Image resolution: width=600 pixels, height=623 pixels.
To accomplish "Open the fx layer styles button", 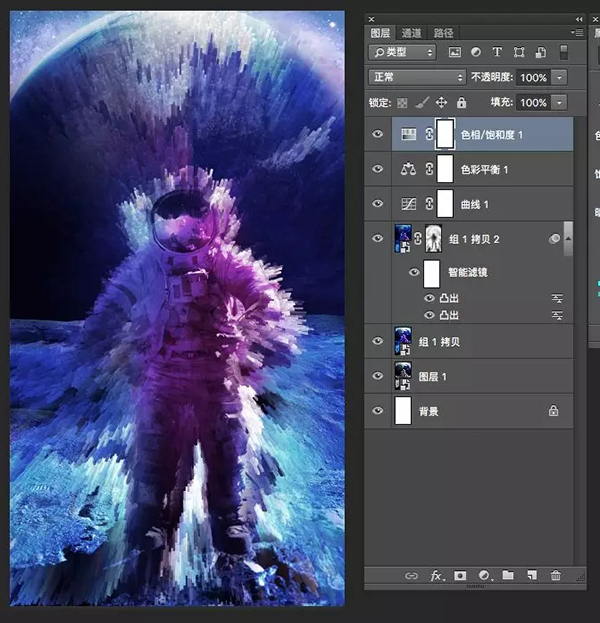I will coord(436,576).
